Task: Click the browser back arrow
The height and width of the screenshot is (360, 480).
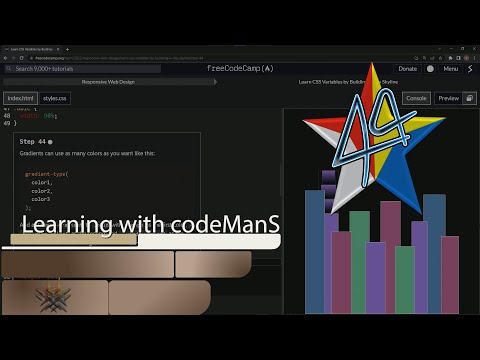Action: point(5,58)
